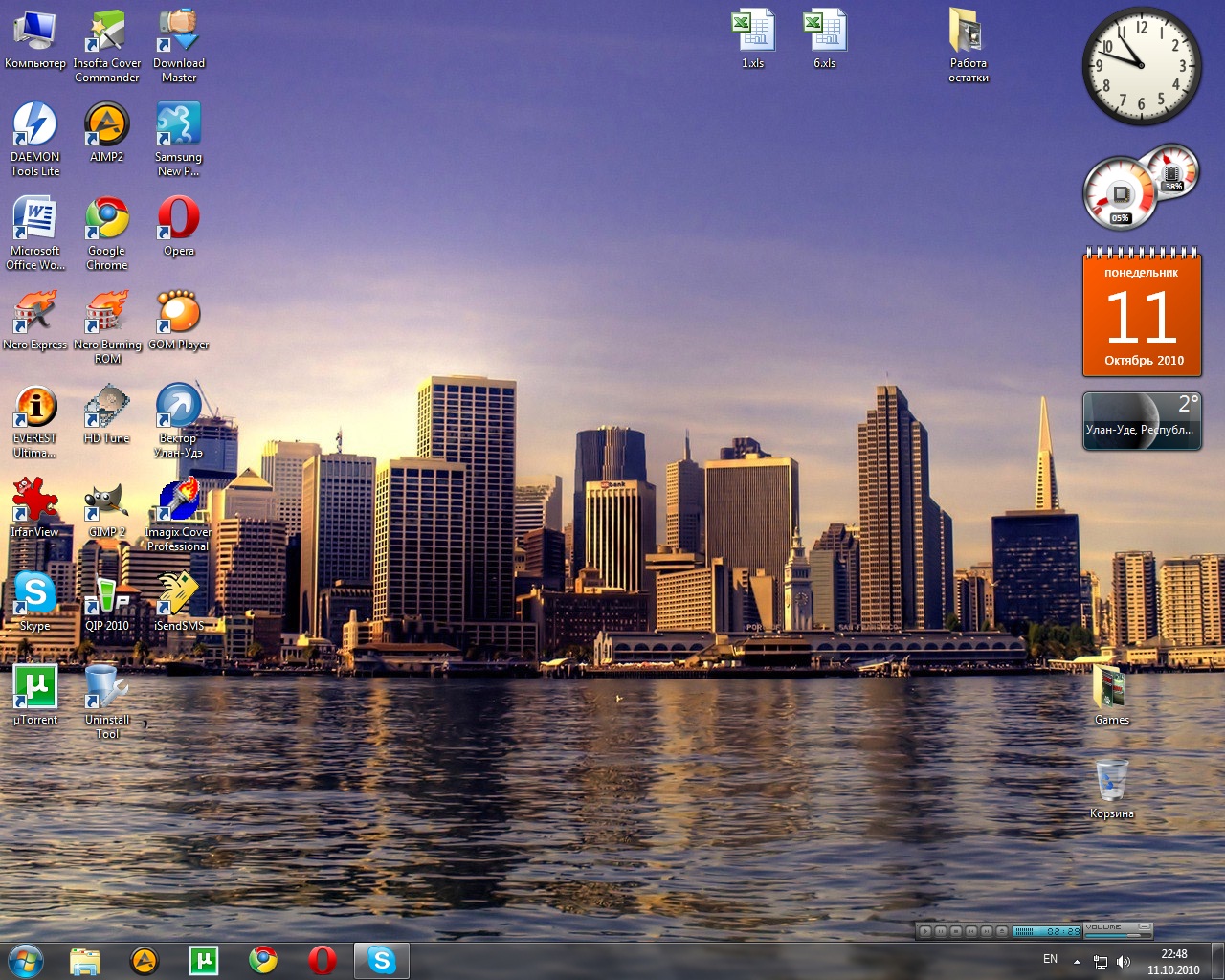This screenshot has height=980, width=1225.
Task: Open the Корзина recycle bin icon
Action: (x=1112, y=782)
